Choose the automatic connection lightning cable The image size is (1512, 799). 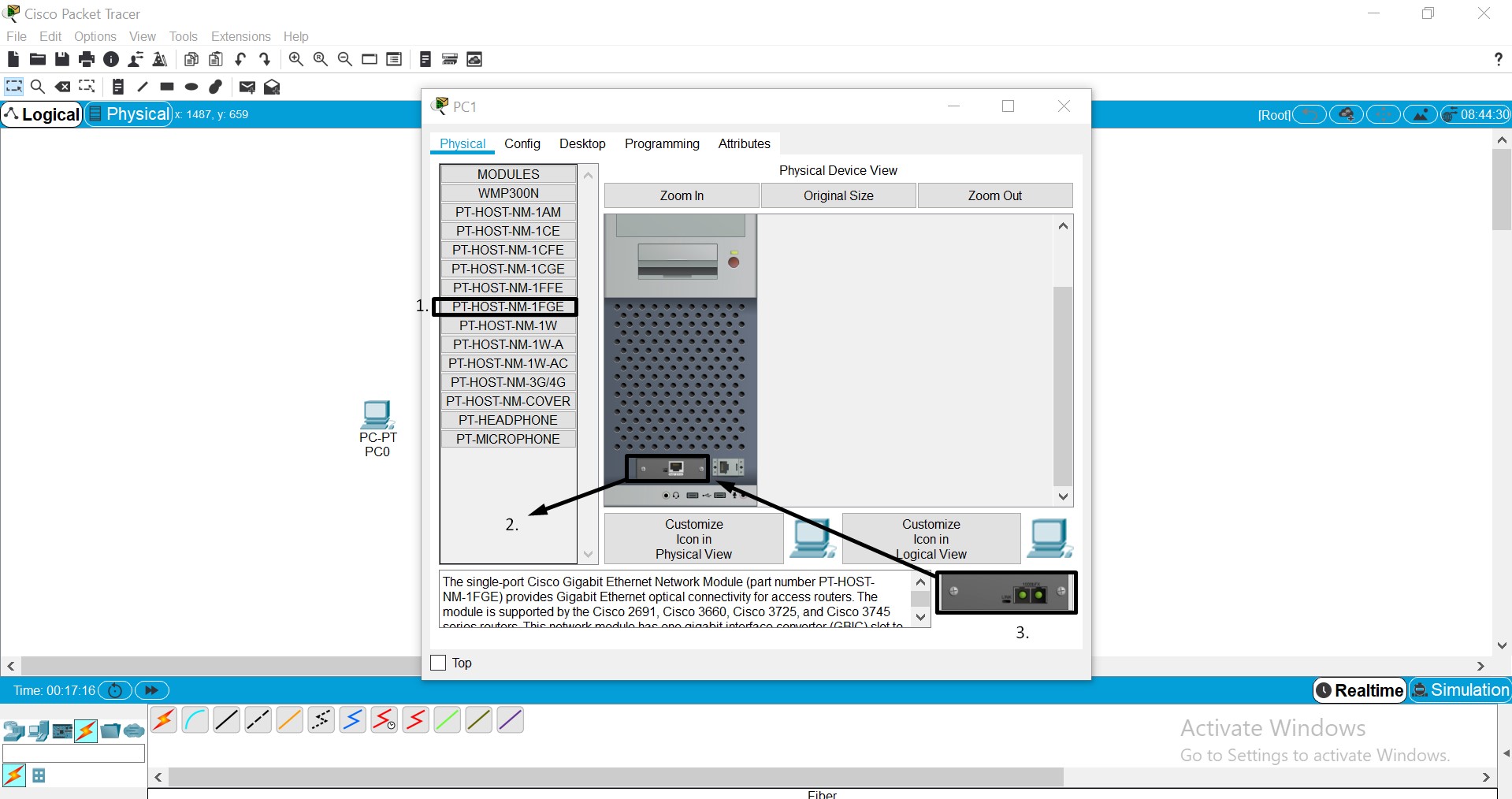[x=164, y=719]
